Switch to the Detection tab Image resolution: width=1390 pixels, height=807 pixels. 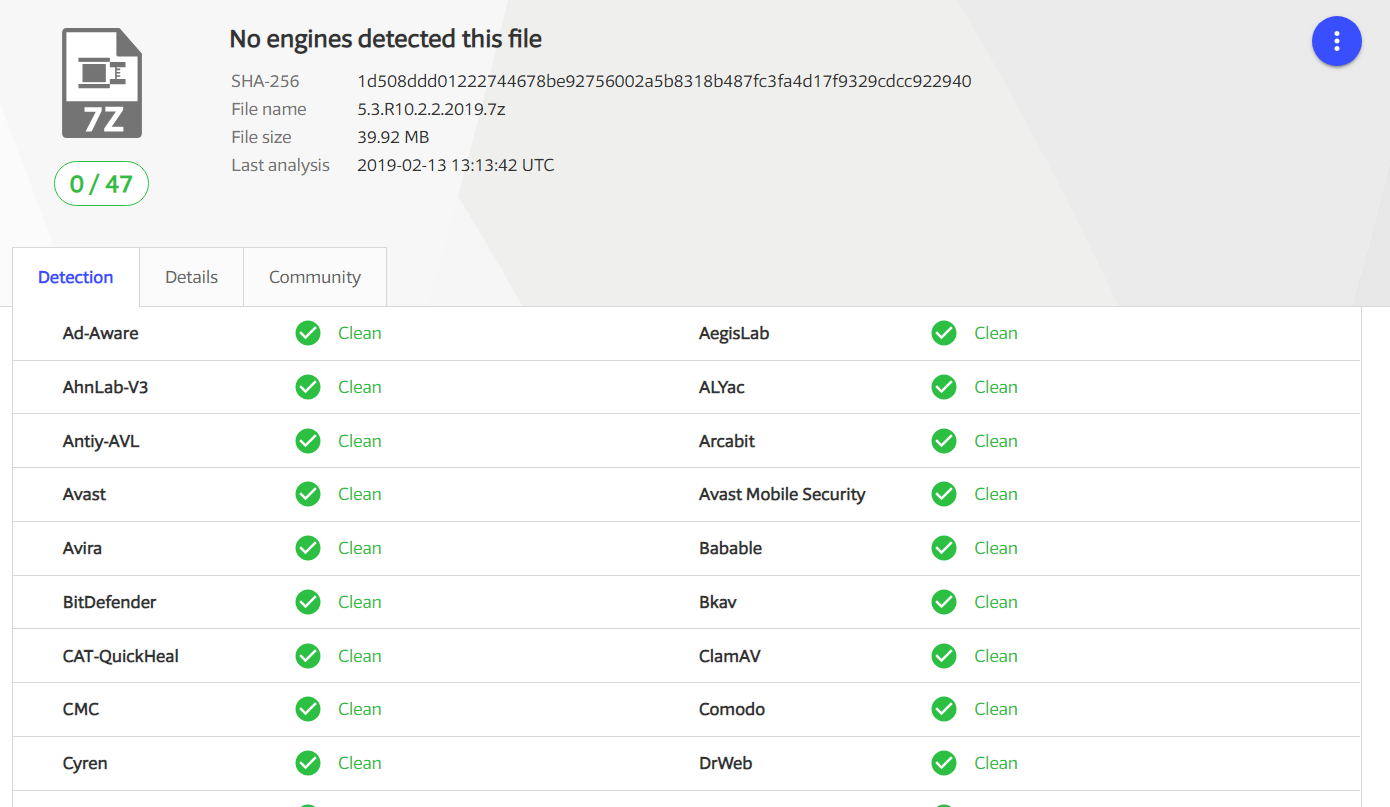pos(76,277)
